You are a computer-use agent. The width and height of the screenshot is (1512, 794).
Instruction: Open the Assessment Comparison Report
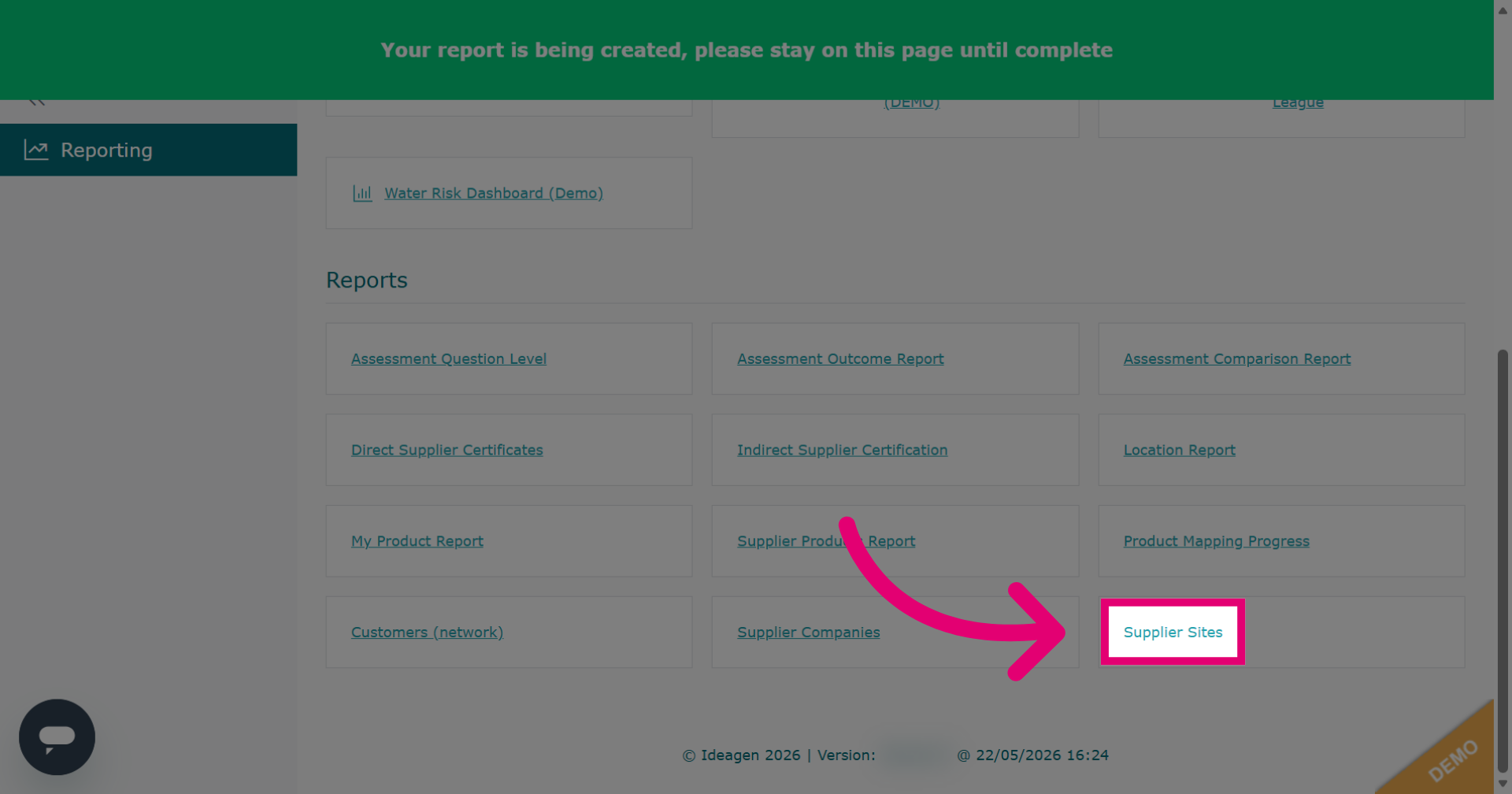tap(1237, 358)
